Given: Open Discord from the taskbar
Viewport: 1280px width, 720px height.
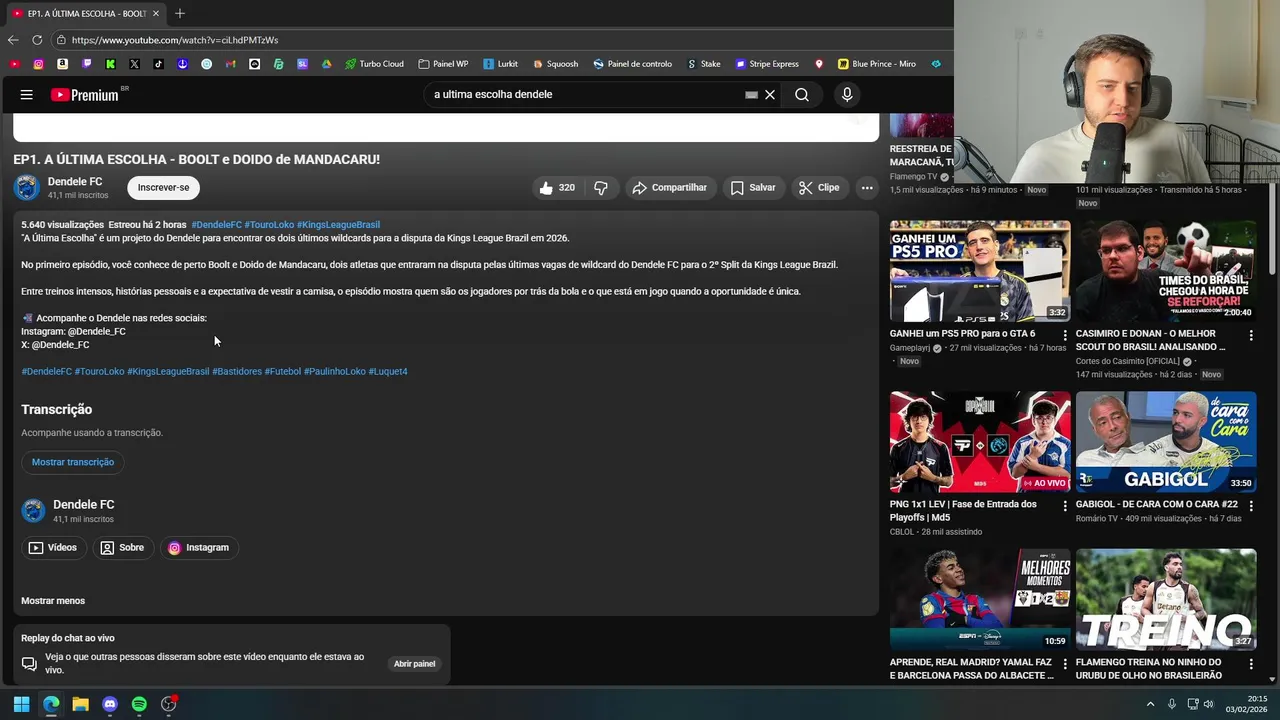Looking at the screenshot, I should coord(110,704).
